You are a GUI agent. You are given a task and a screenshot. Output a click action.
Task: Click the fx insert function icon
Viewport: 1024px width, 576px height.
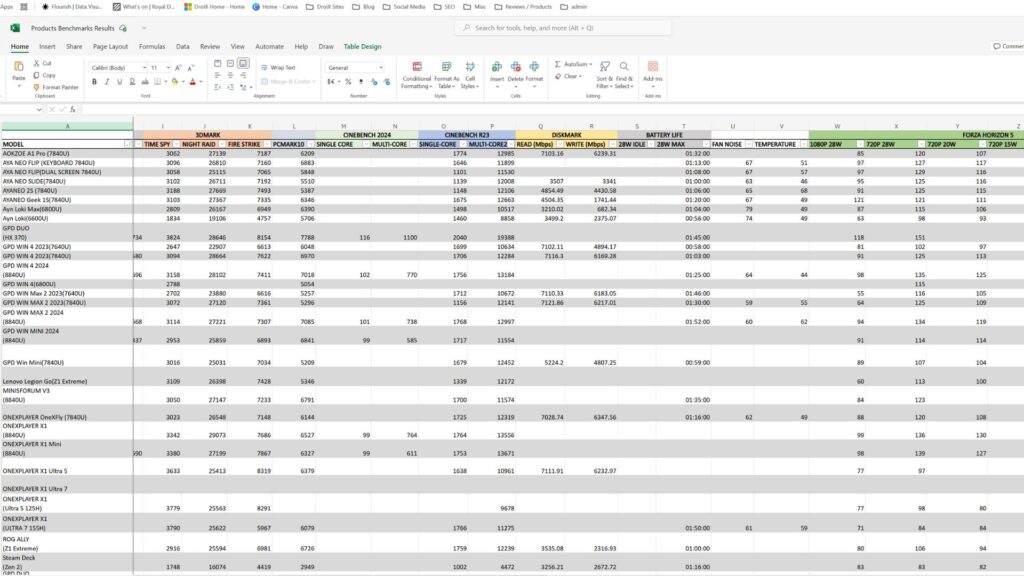(72, 109)
